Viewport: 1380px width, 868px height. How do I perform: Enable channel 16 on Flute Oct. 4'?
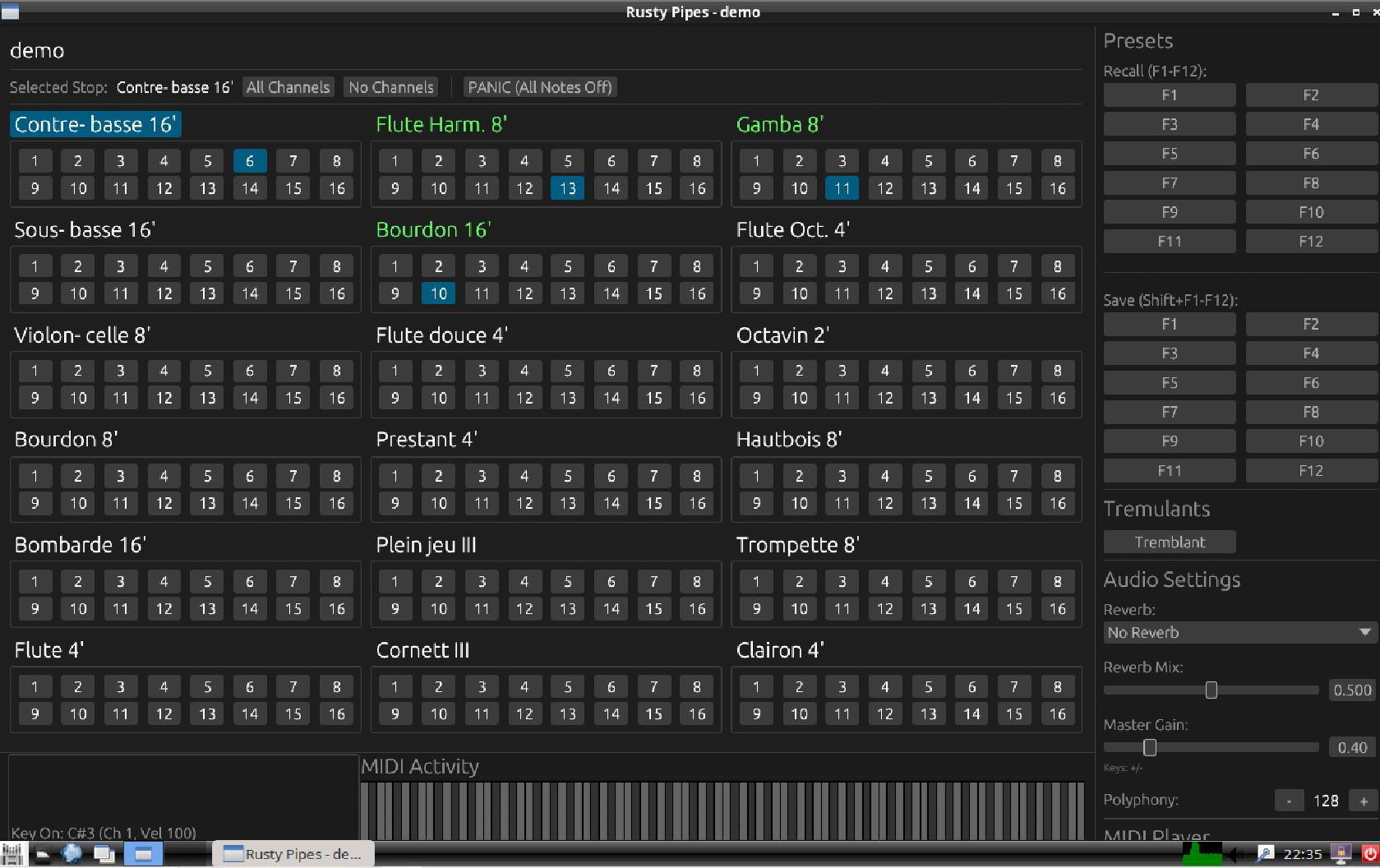pos(1058,293)
